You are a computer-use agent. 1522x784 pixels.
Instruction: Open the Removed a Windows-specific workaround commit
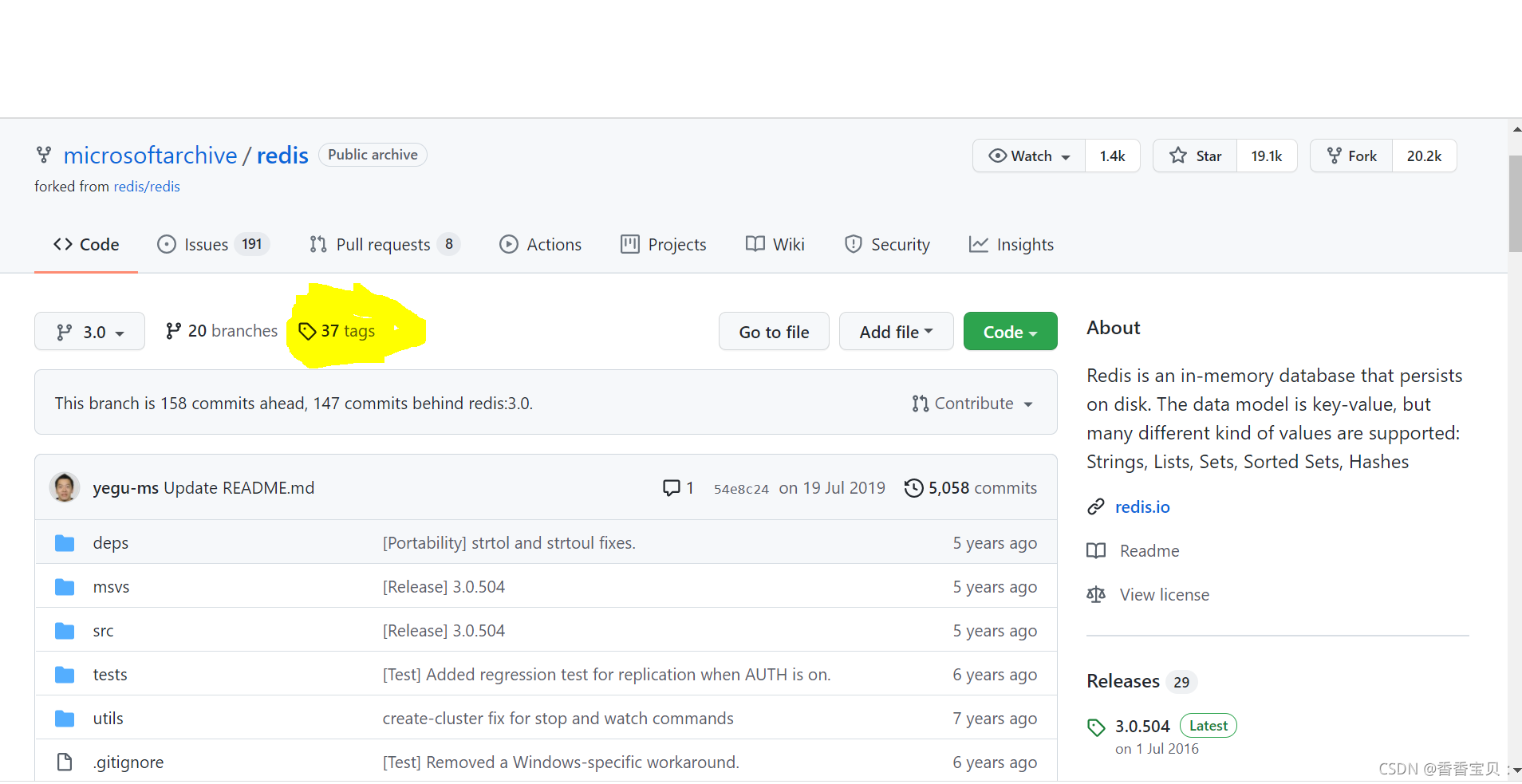[561, 762]
